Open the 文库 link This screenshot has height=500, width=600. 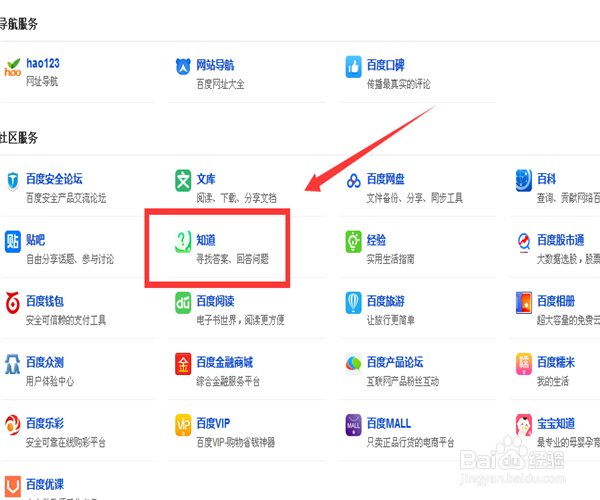(x=206, y=179)
